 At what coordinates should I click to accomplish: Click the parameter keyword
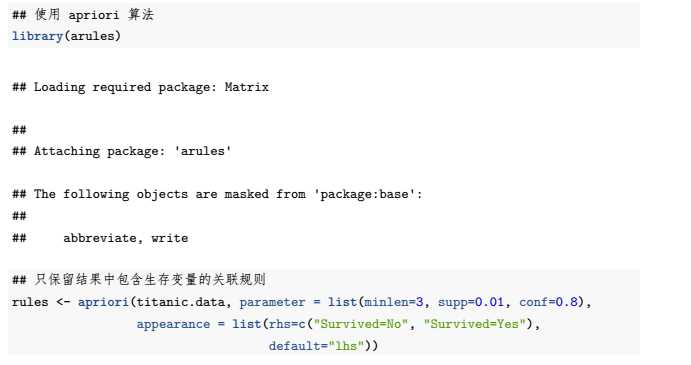coord(272,302)
